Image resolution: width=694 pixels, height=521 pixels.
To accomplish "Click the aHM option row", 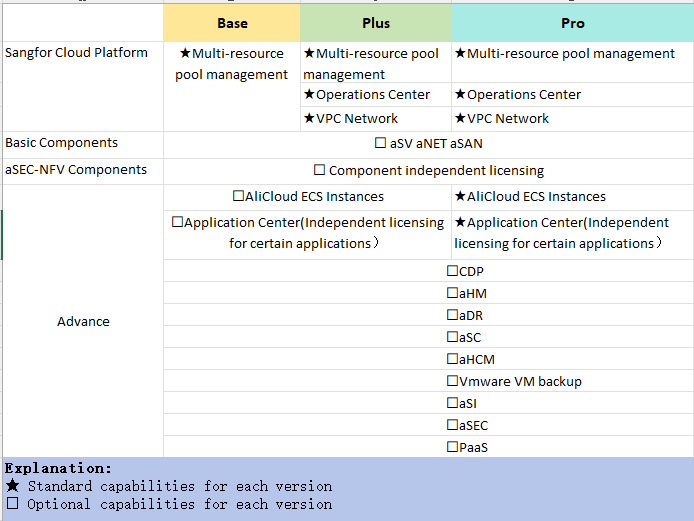I will click(428, 293).
